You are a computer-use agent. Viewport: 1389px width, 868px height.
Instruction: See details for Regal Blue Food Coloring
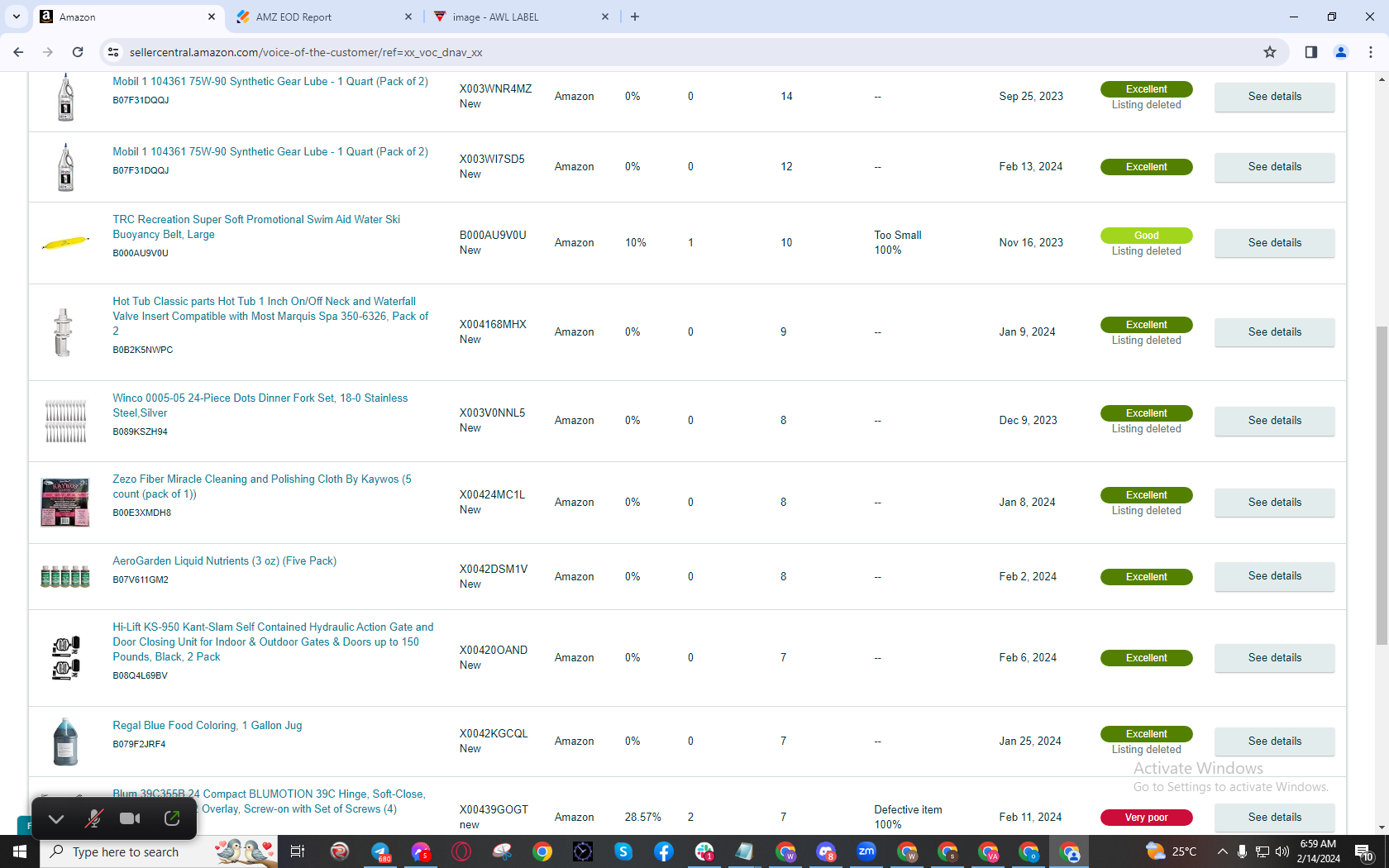click(x=1274, y=741)
